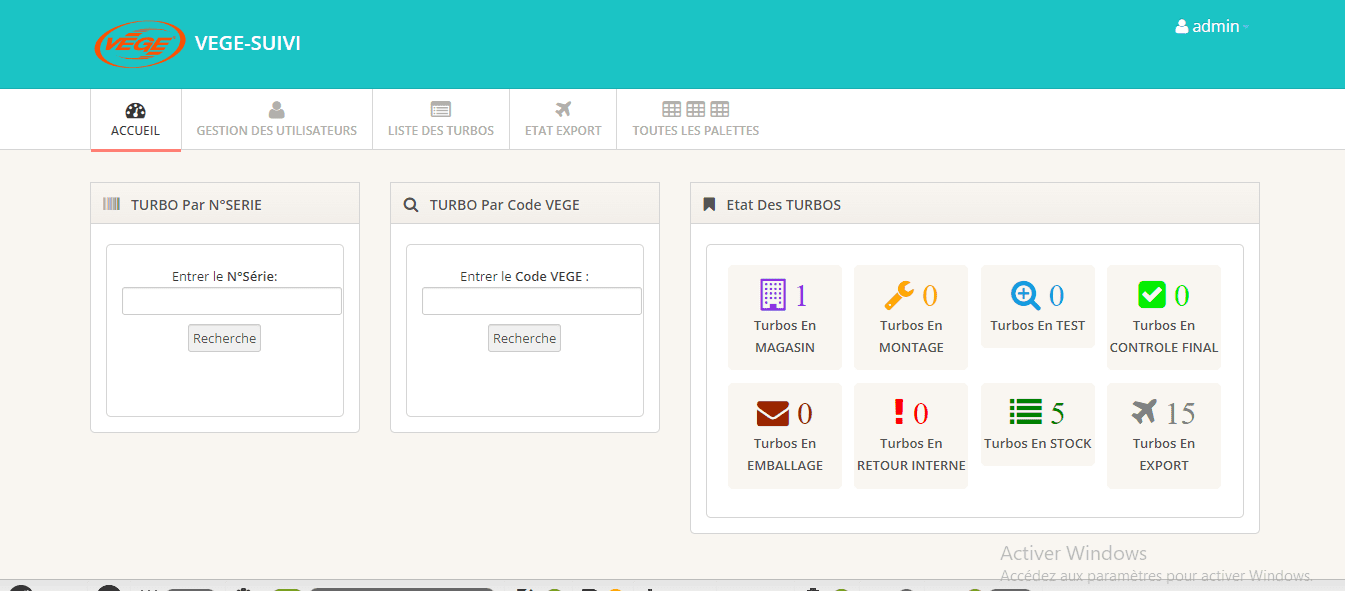
Task: Switch to LISTE DES TURBOS tab
Action: coord(441,120)
